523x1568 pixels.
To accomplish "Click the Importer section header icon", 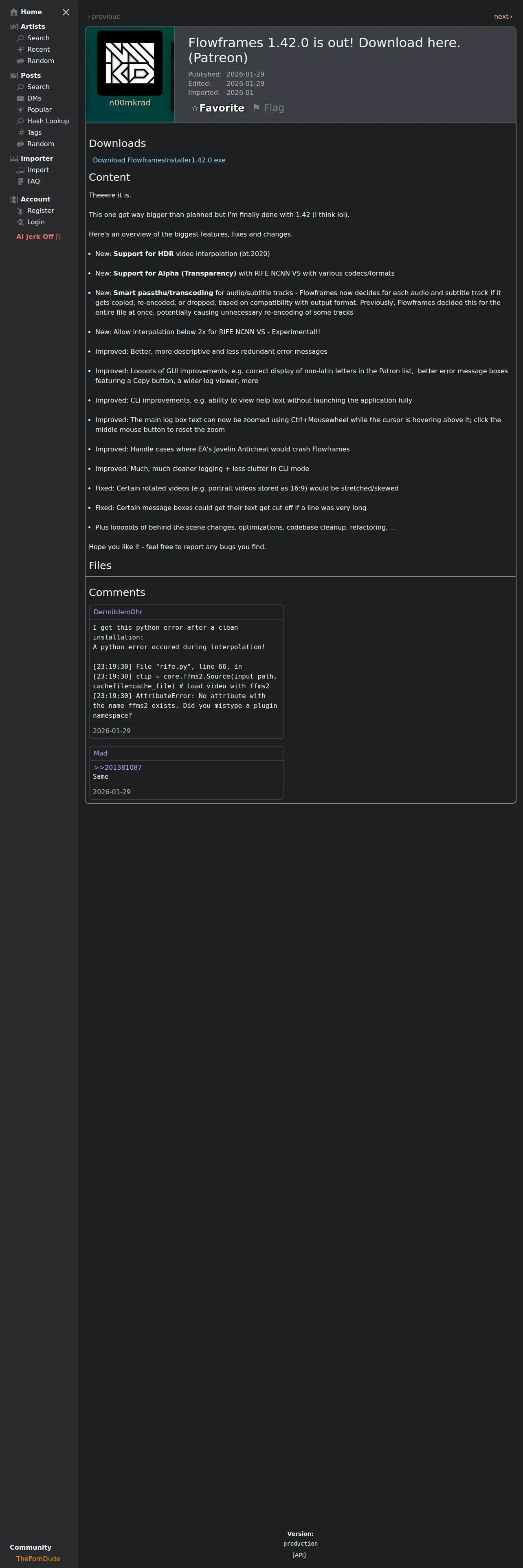I will [x=14, y=159].
